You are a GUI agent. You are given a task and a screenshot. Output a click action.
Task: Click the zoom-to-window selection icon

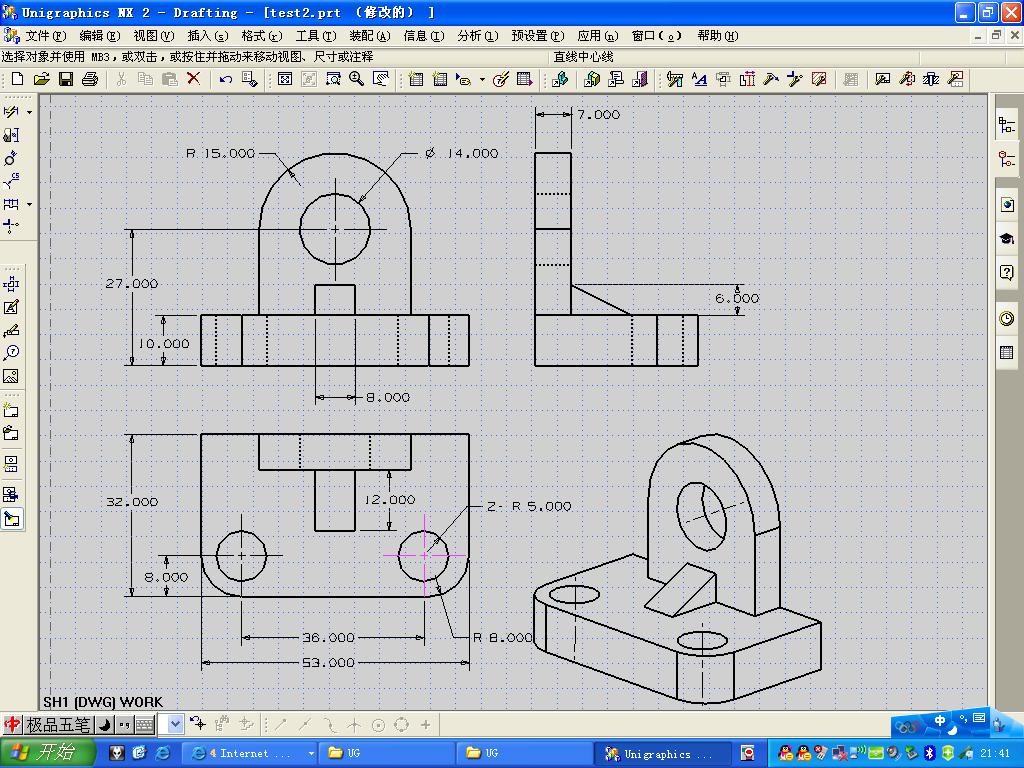tap(333, 79)
